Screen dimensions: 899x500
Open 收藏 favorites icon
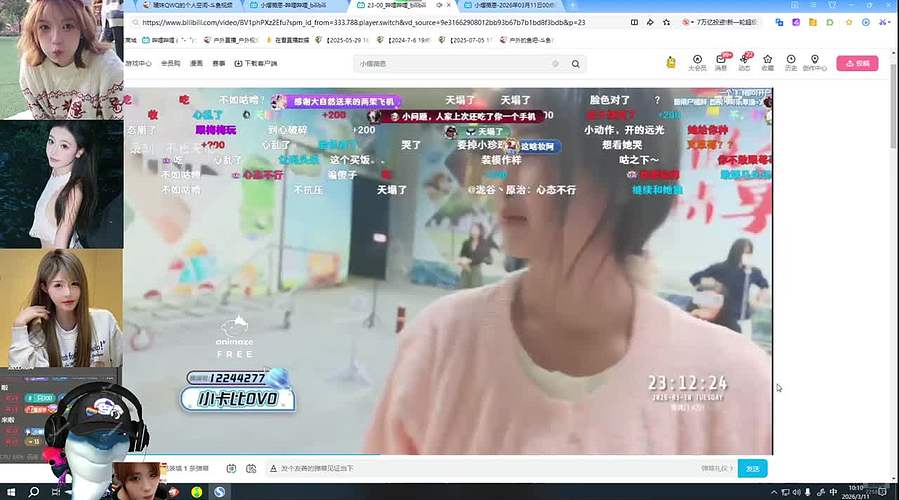[767, 62]
